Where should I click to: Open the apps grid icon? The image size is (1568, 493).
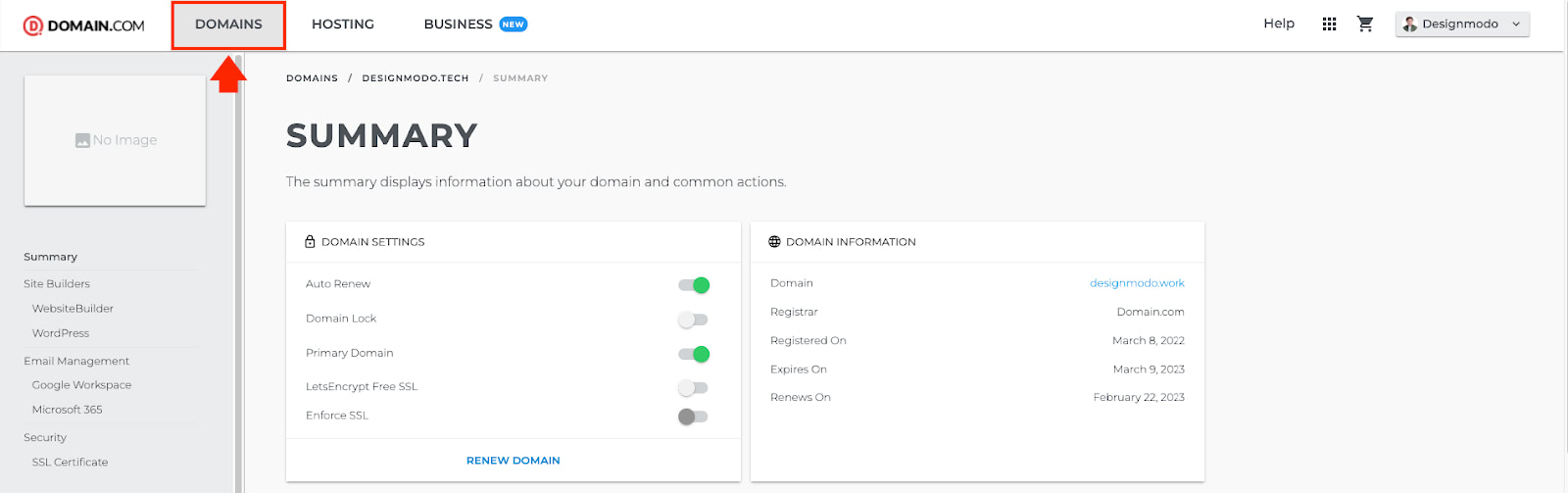pos(1329,25)
